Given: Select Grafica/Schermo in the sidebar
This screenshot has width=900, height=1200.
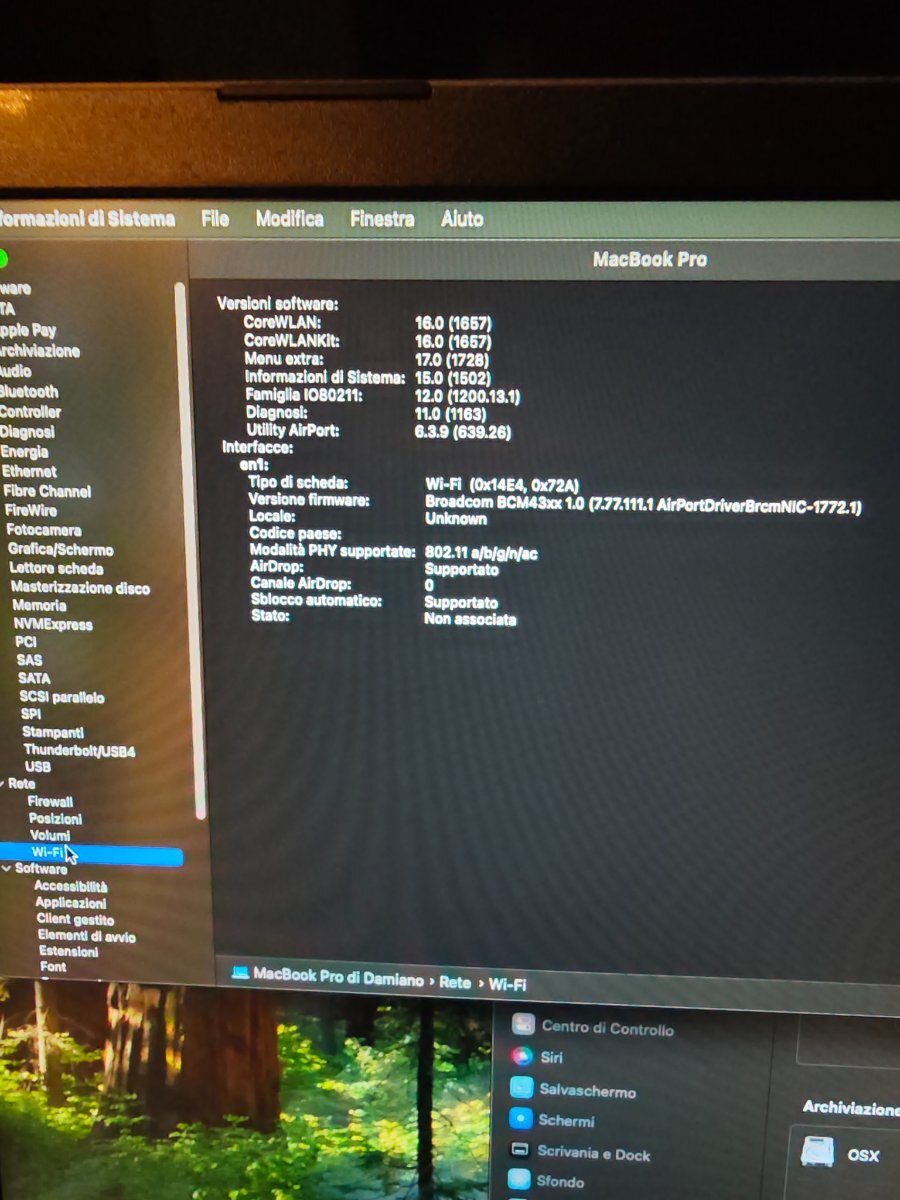Looking at the screenshot, I should click(x=61, y=550).
